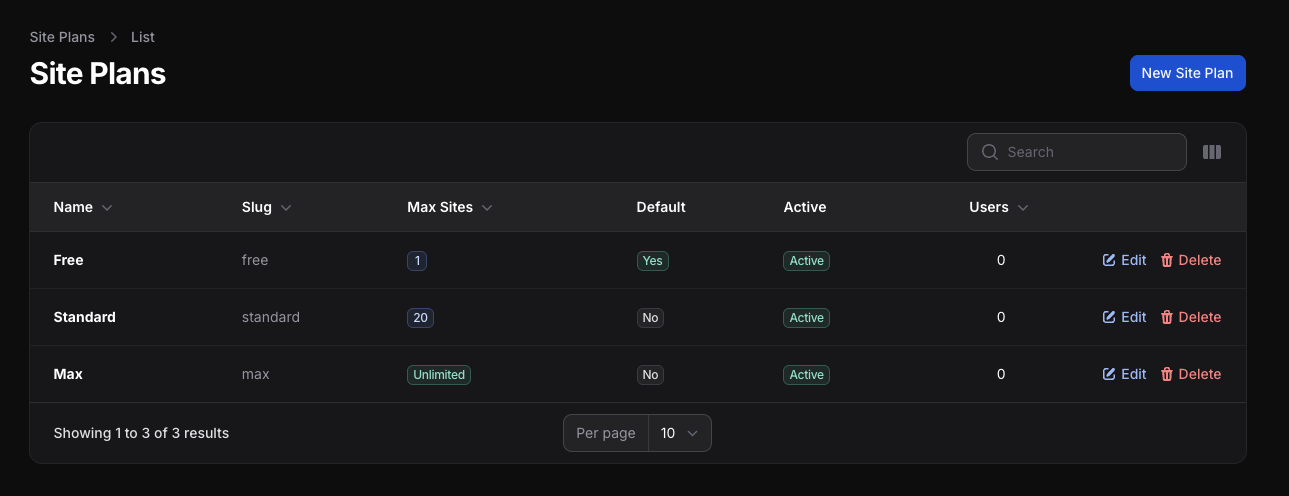1289x496 pixels.
Task: Click the magnifier icon in search box
Action: coord(990,152)
